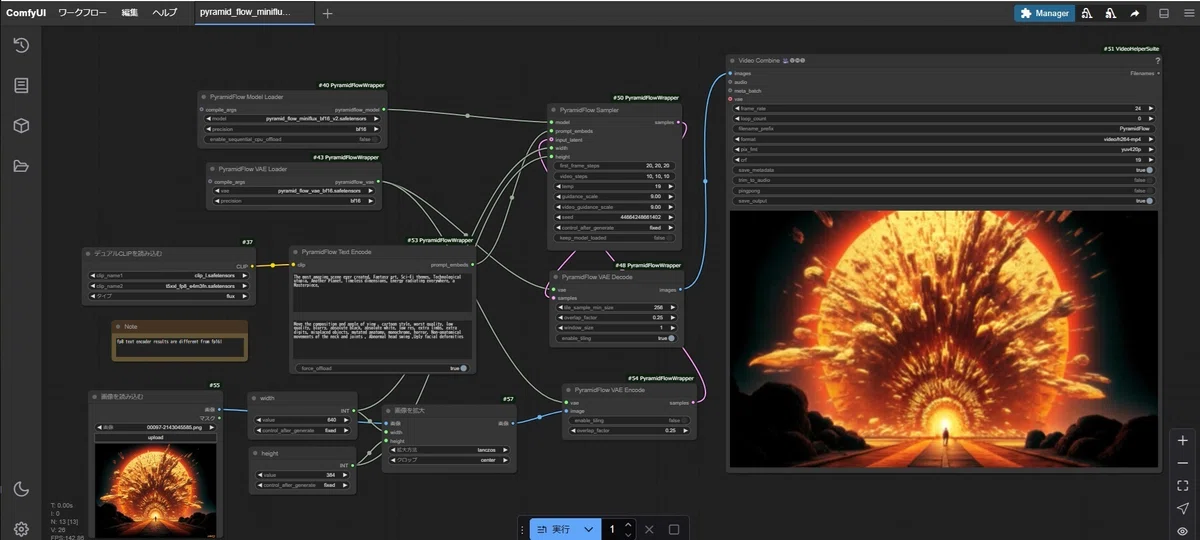Collapse PyramidFlow Text Encode node dot
The width and height of the screenshot is (1200, 540).
tap(296, 252)
